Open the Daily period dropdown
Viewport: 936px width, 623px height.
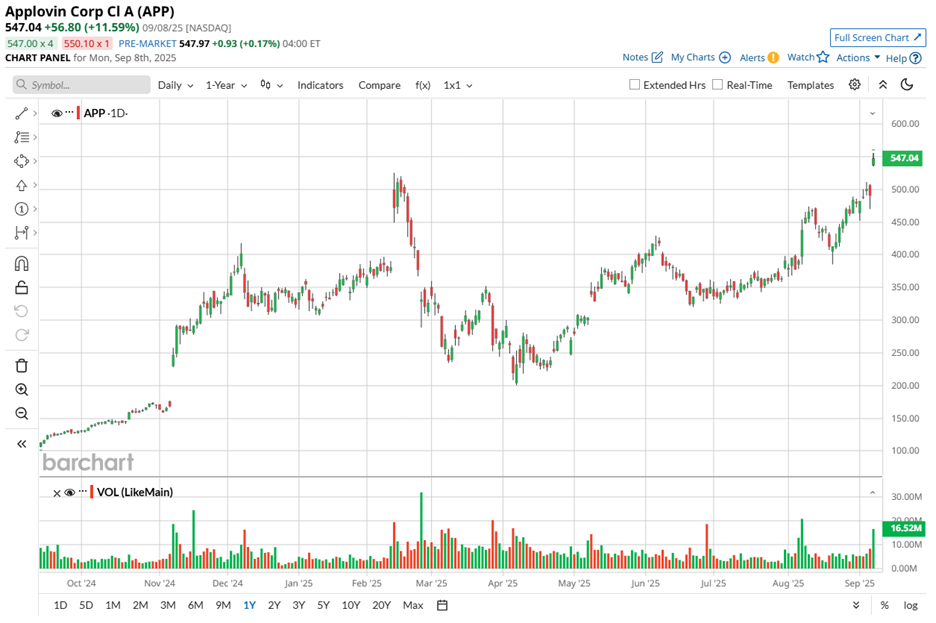pyautogui.click(x=176, y=85)
